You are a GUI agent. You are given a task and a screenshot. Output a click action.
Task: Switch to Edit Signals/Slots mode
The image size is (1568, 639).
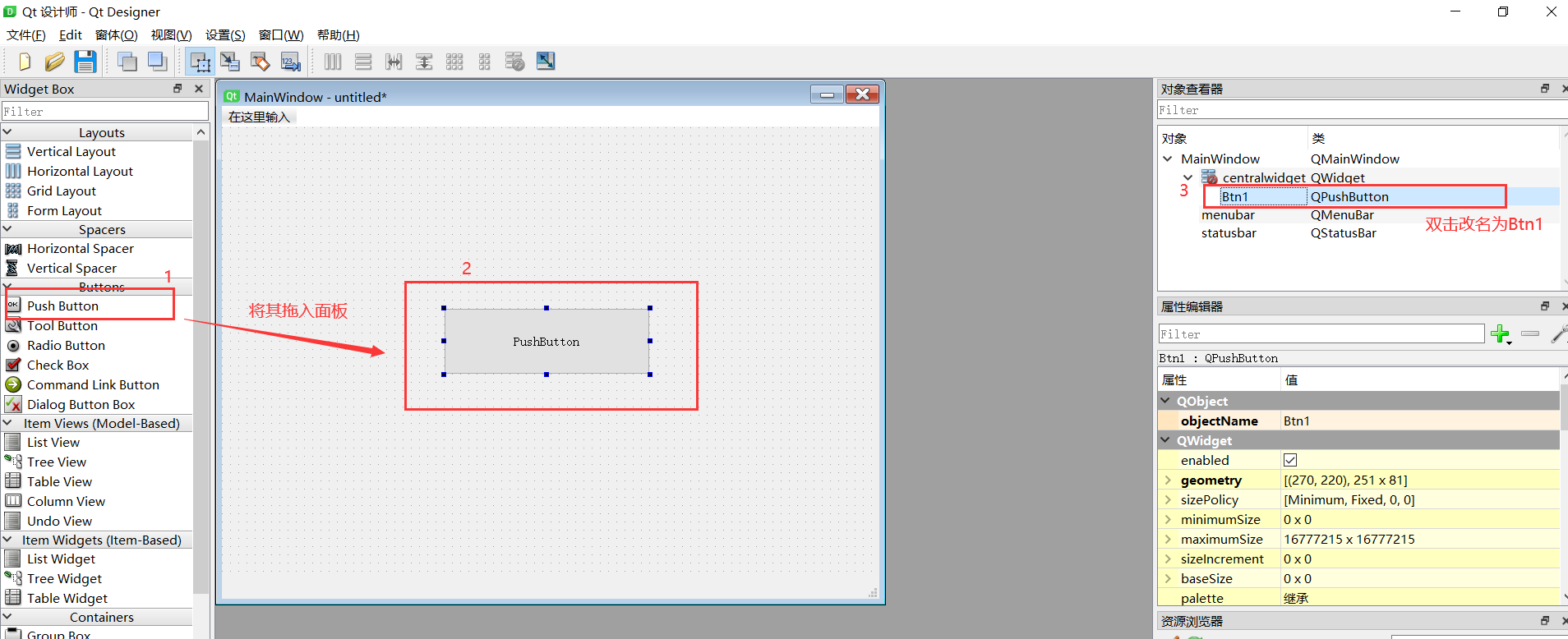tap(230, 62)
